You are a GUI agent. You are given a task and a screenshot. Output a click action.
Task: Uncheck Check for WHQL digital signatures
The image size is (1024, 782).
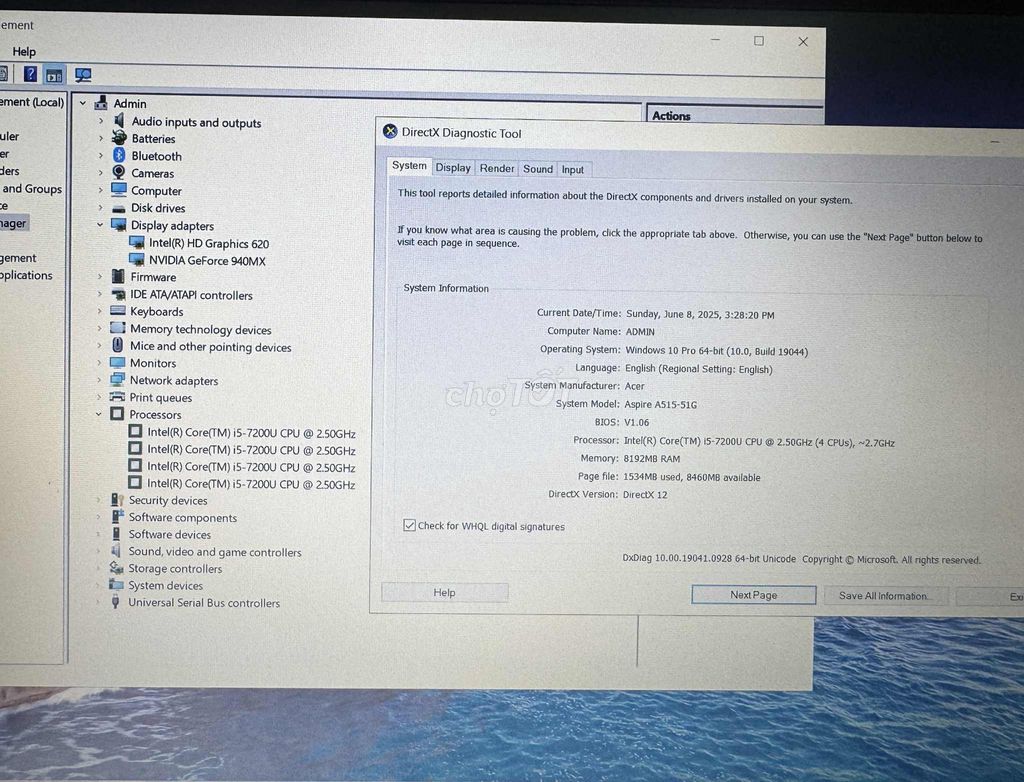(x=409, y=525)
